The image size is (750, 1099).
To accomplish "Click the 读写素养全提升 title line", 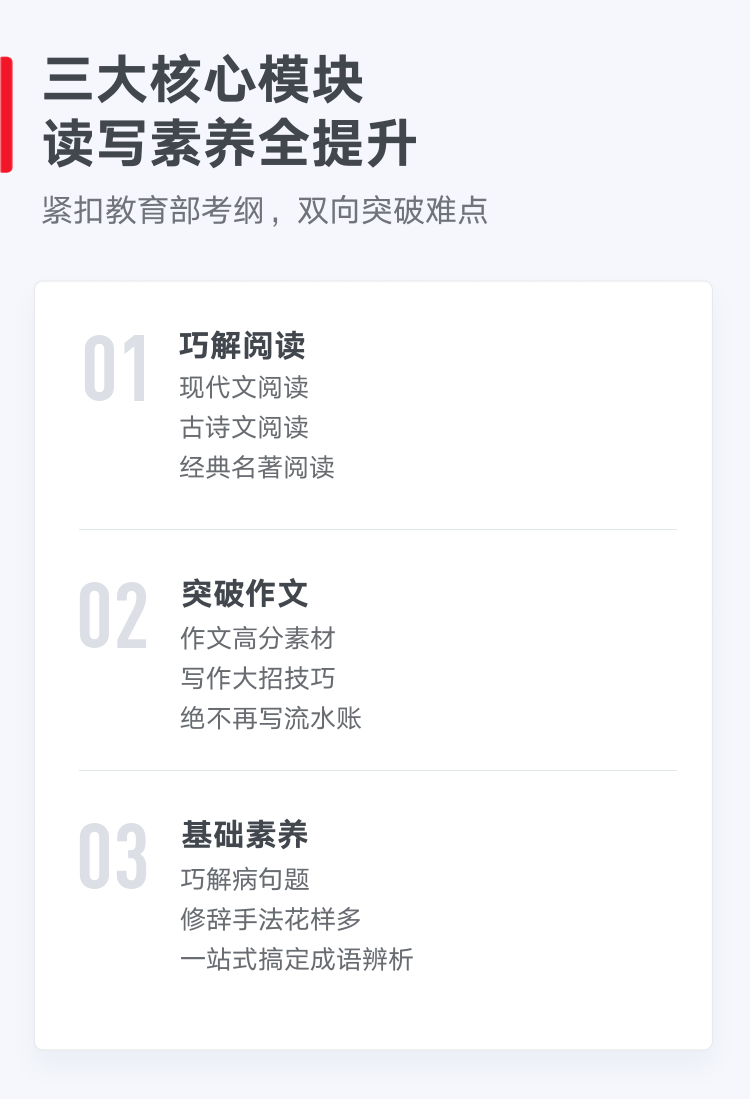I will [229, 144].
